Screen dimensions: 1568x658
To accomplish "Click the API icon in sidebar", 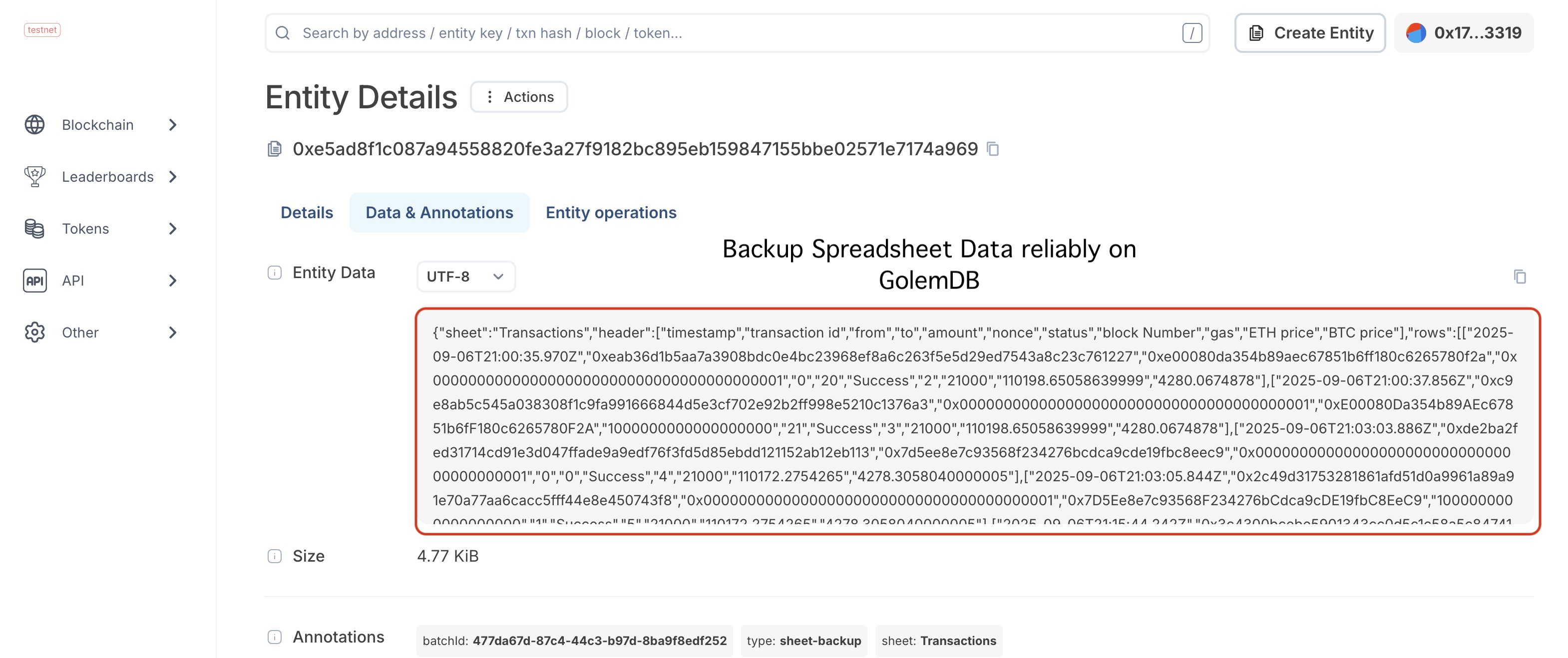I will click(x=34, y=281).
